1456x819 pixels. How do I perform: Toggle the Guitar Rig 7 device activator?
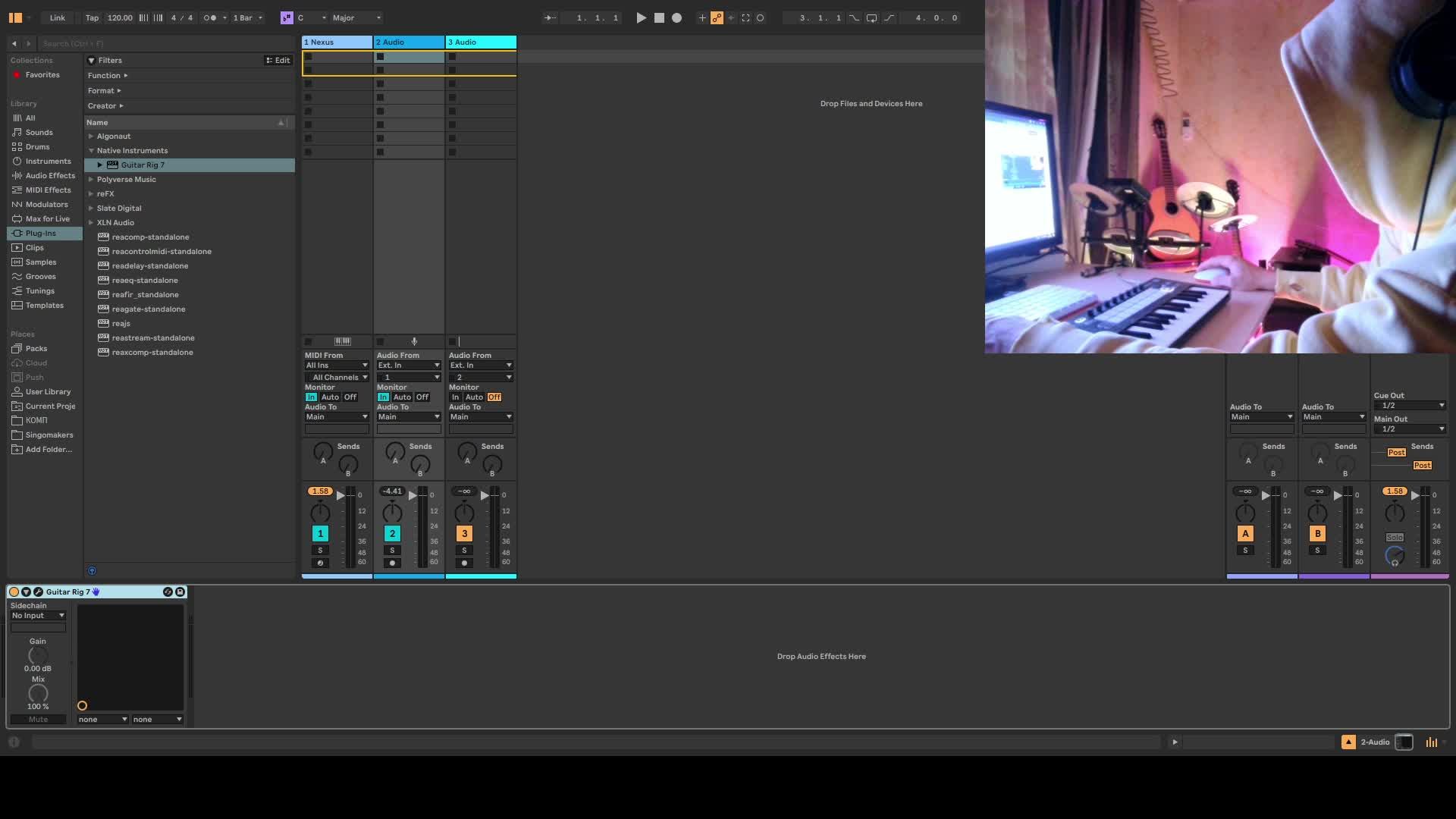coord(14,592)
